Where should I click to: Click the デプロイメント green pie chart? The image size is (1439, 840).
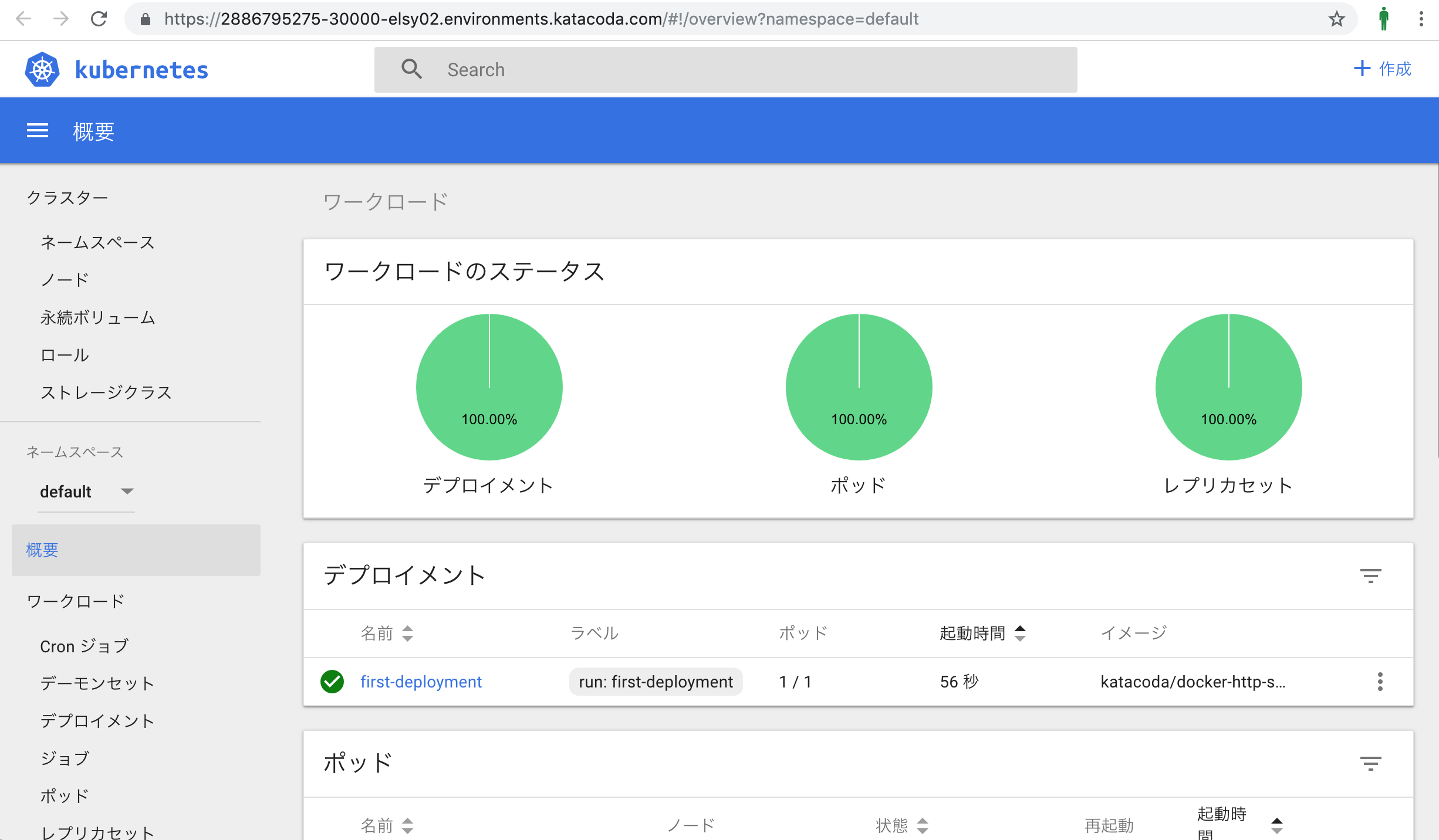[489, 387]
